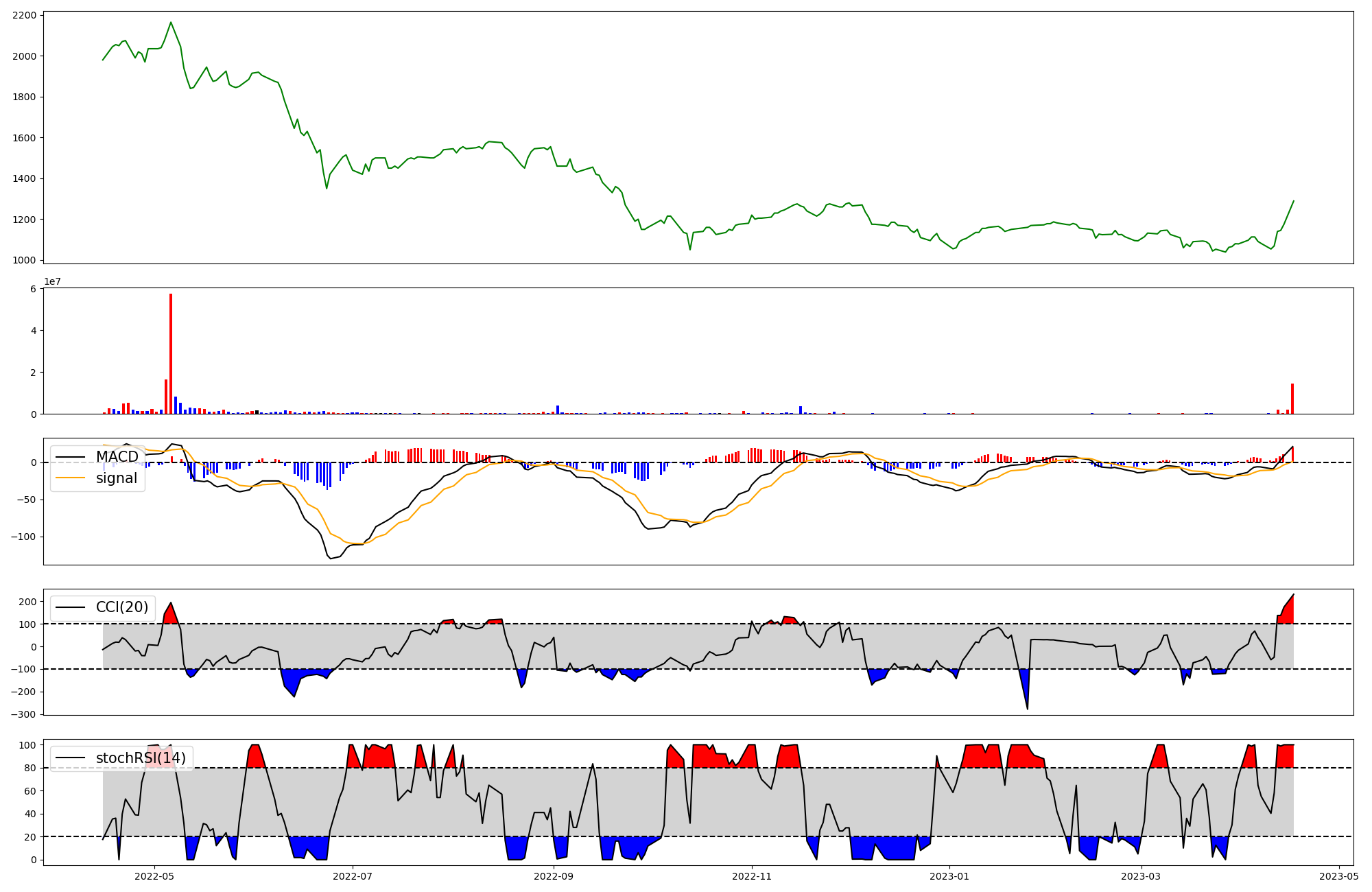Click the 2022-11 date tick label
1372x892 pixels.
[x=752, y=876]
